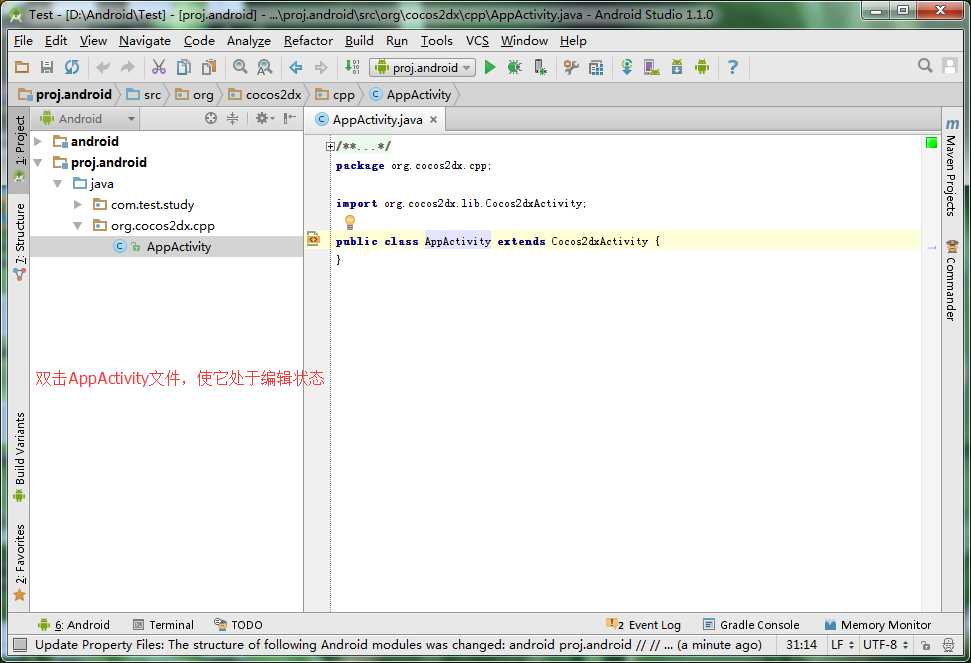Open Android Device Monitor icon
This screenshot has width=971, height=663.
coord(702,67)
